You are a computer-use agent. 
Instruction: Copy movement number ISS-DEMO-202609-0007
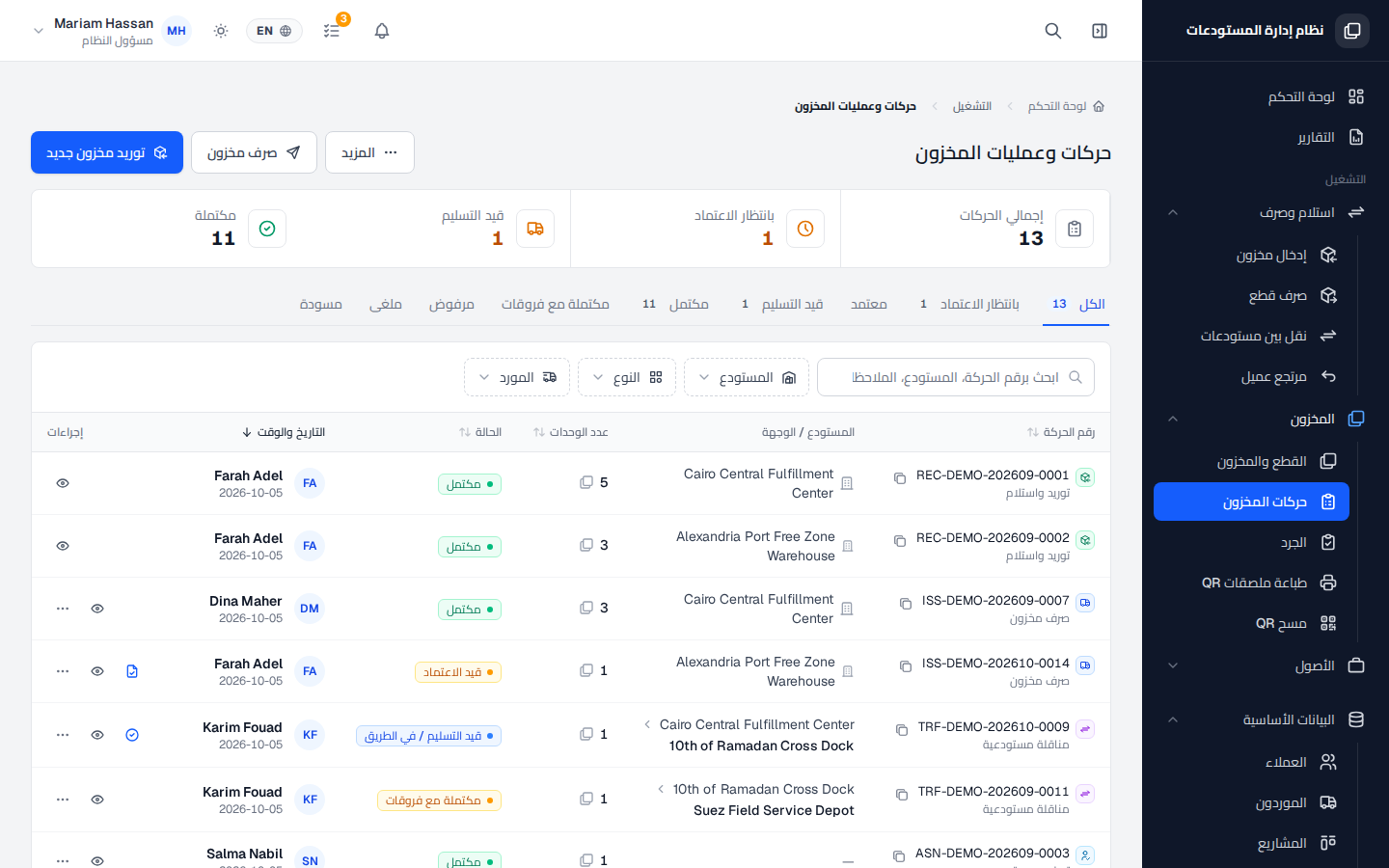(x=906, y=604)
